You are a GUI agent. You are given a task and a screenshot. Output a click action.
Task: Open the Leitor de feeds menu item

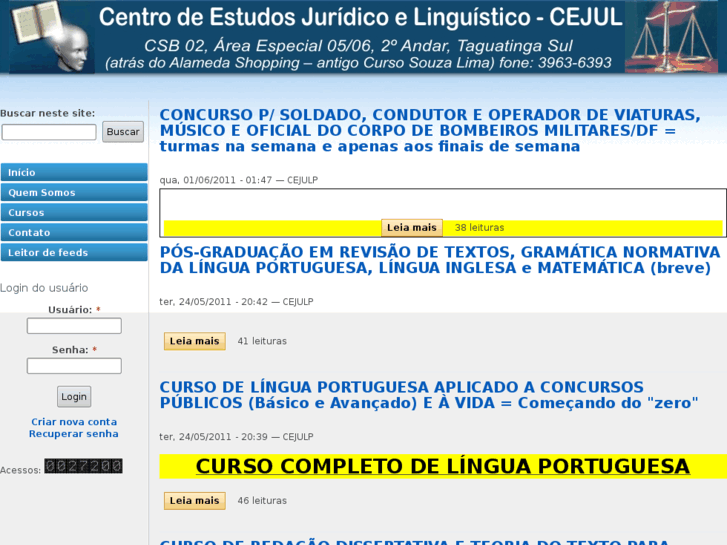[74, 252]
